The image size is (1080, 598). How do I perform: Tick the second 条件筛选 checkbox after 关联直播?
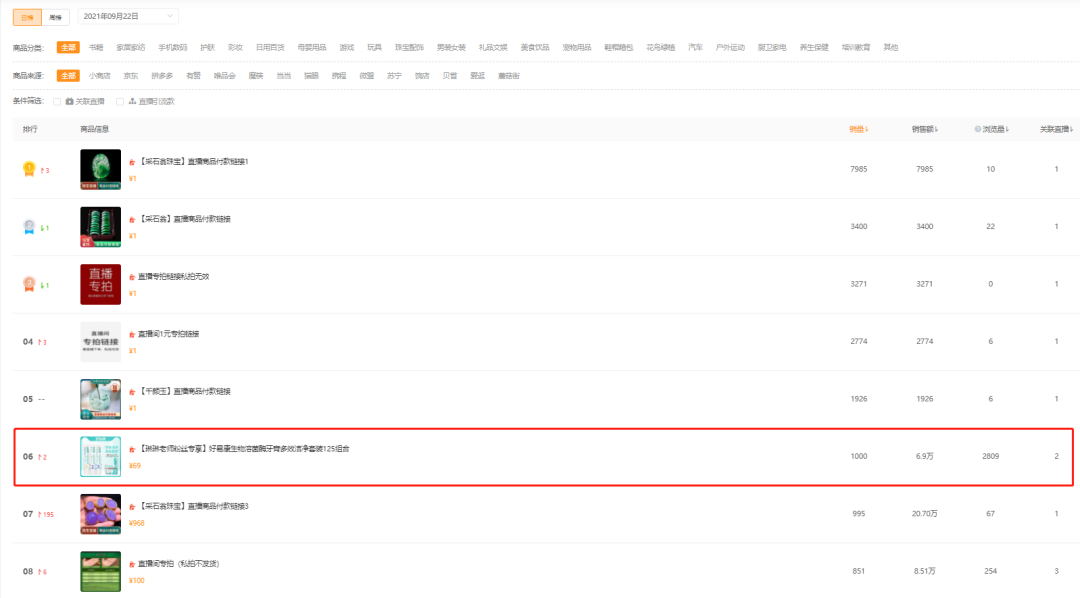pyautogui.click(x=120, y=102)
